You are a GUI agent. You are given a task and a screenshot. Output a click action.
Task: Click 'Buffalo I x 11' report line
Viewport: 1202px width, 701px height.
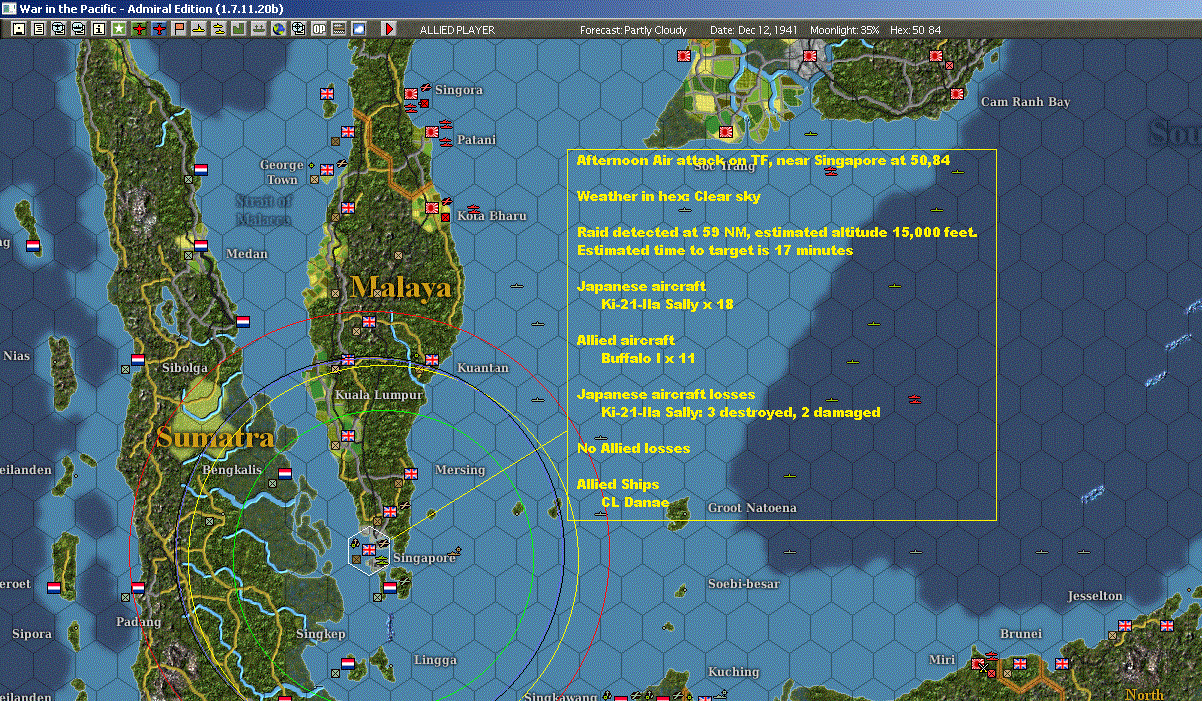tap(647, 358)
